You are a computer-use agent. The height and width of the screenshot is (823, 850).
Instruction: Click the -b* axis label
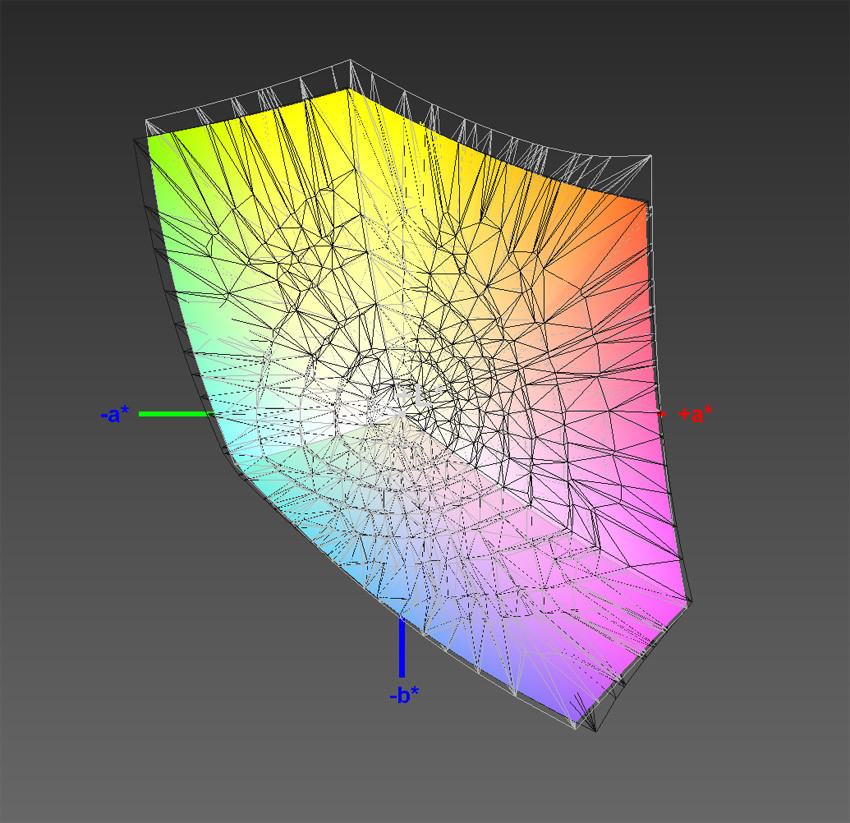tap(404, 695)
